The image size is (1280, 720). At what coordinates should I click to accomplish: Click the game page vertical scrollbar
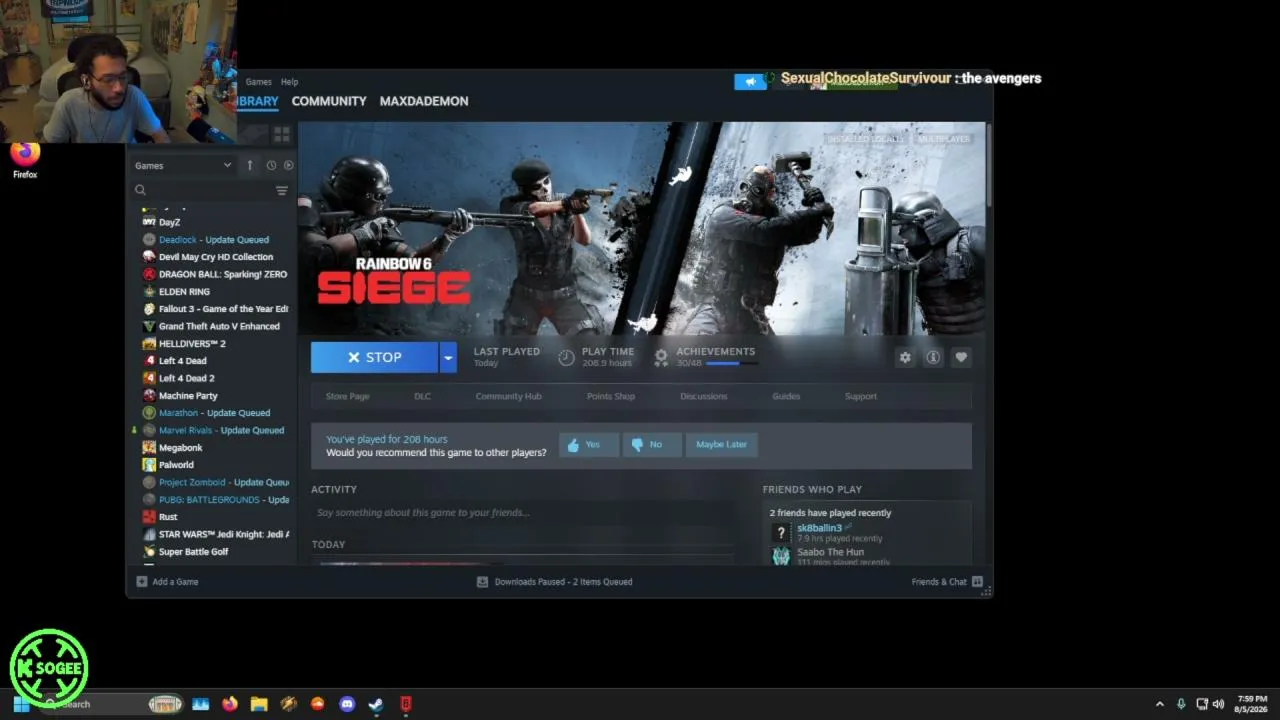pyautogui.click(x=987, y=165)
